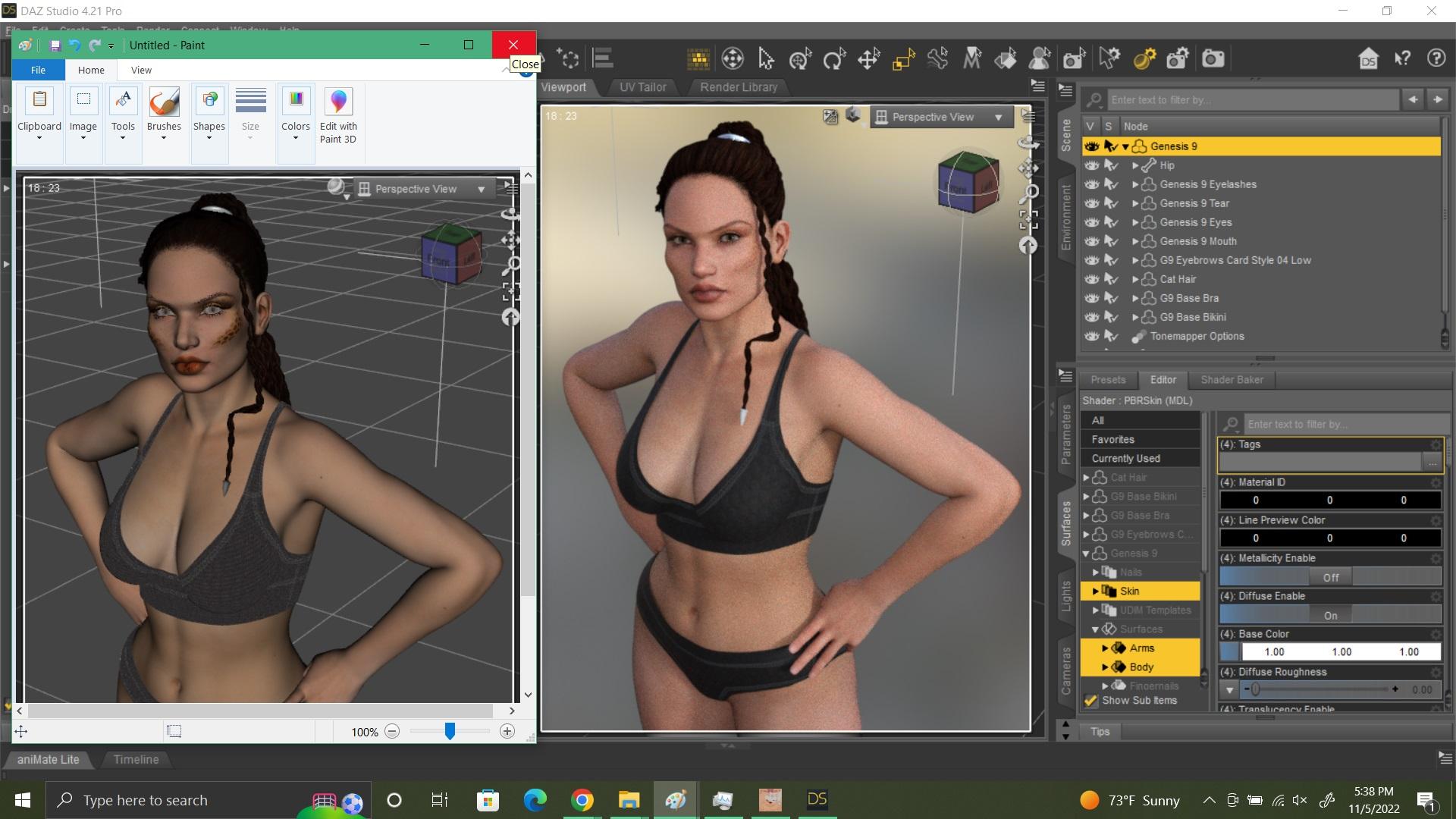Open the DAZ home DS icon
Screen dimensions: 1456x819
(1368, 59)
